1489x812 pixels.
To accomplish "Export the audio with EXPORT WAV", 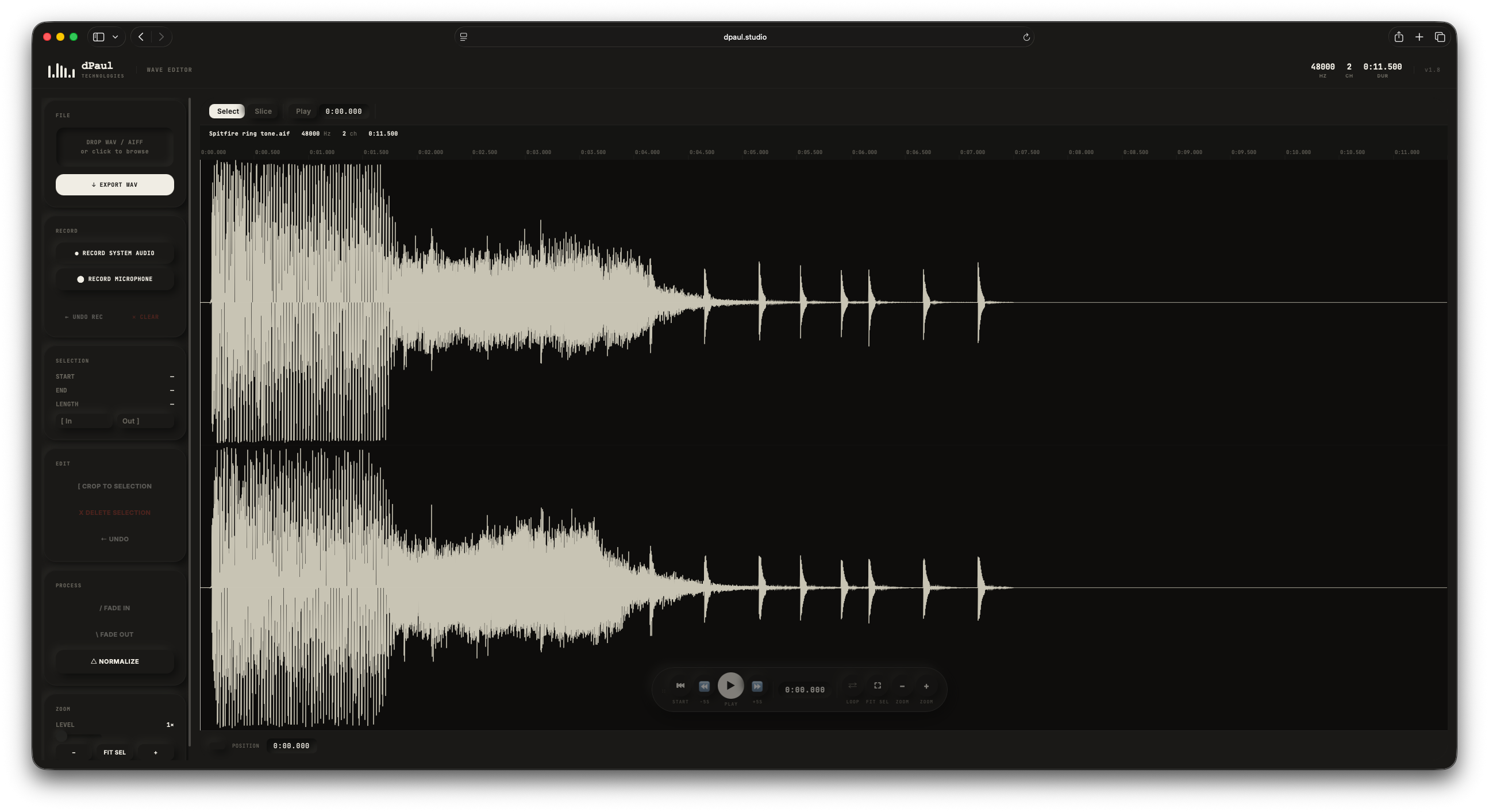I will 114,184.
